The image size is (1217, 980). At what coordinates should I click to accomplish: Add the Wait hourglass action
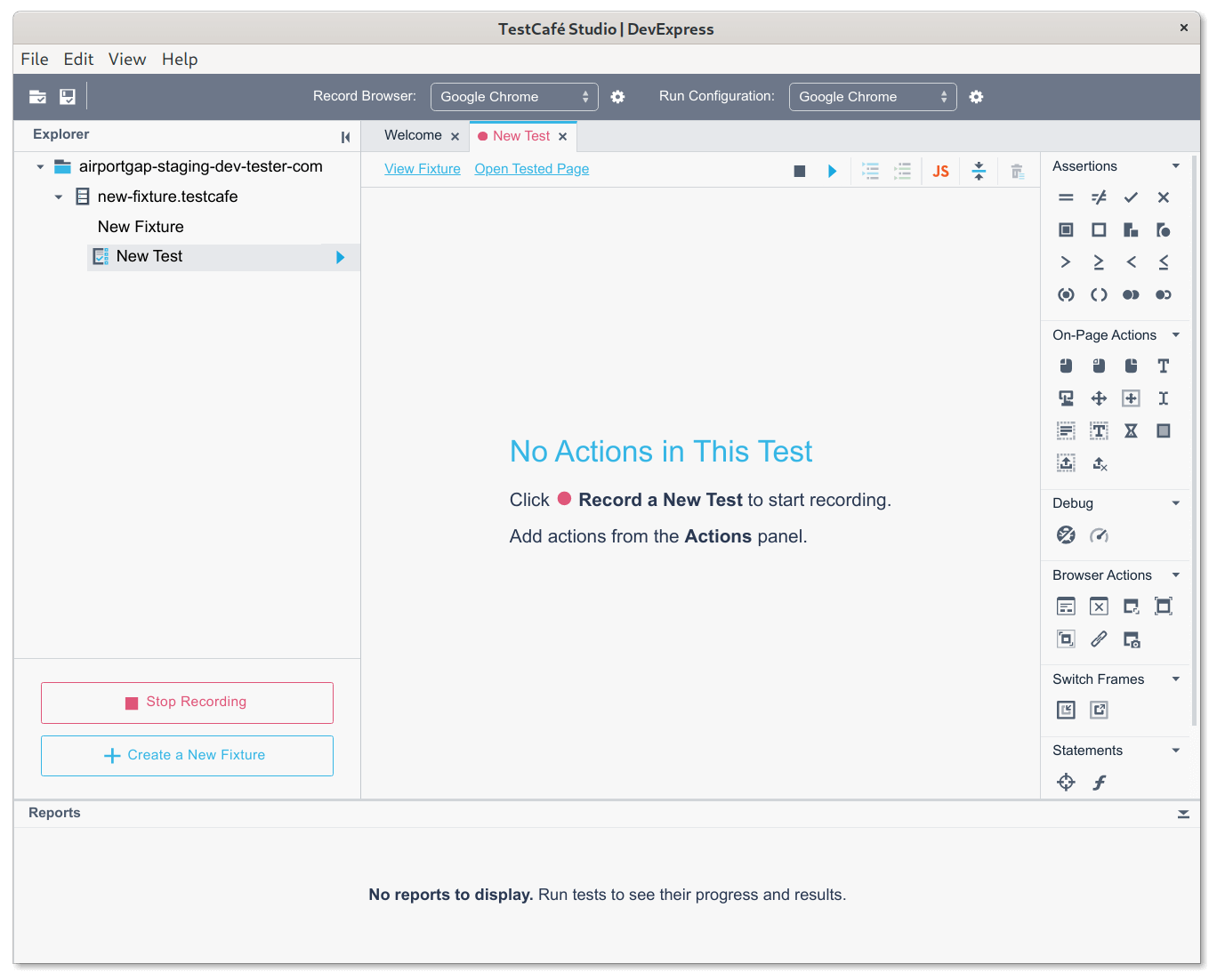tap(1131, 430)
